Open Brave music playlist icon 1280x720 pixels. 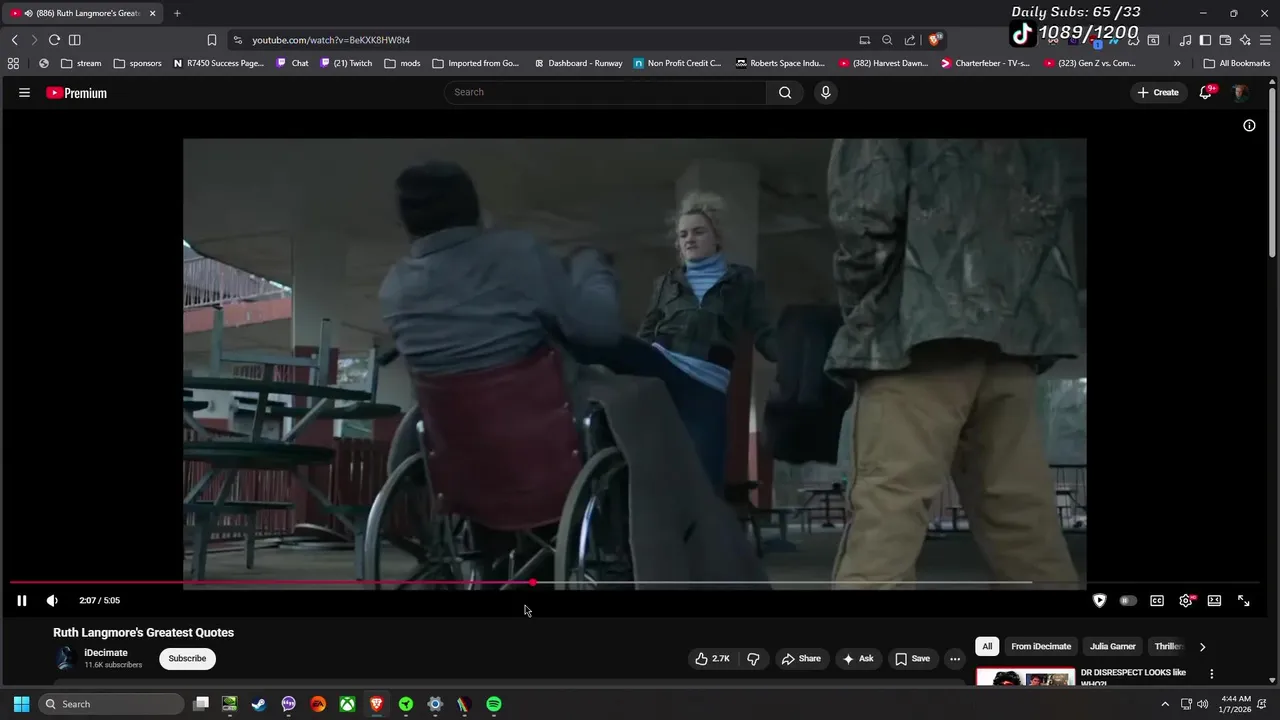(1185, 40)
